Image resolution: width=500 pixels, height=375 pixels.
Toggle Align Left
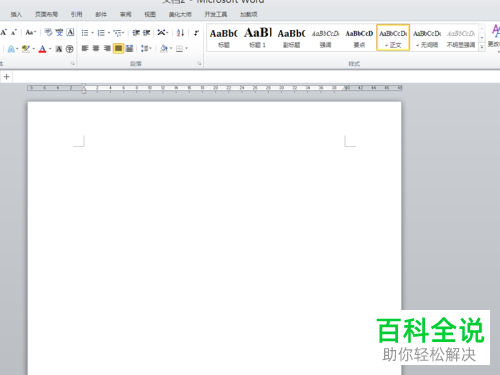85,49
